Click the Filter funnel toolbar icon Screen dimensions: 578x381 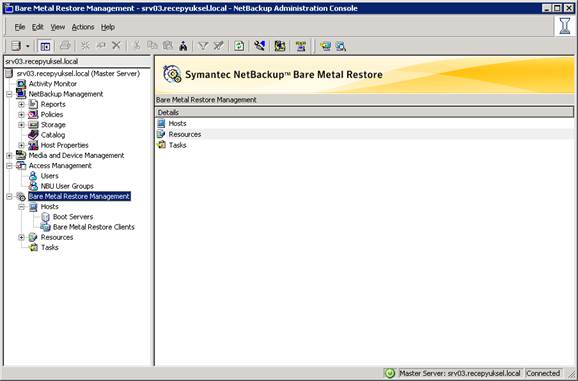coord(203,46)
